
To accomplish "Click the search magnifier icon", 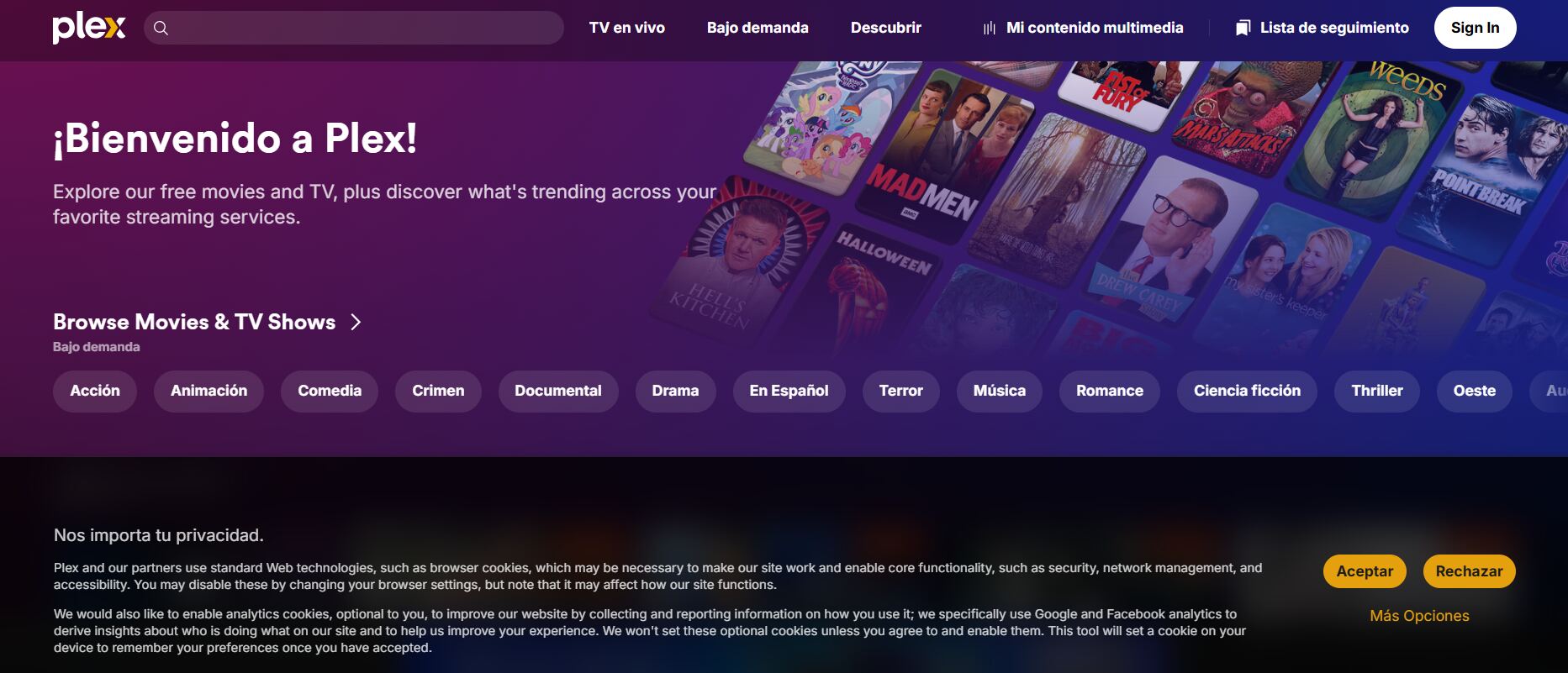I will click(161, 28).
